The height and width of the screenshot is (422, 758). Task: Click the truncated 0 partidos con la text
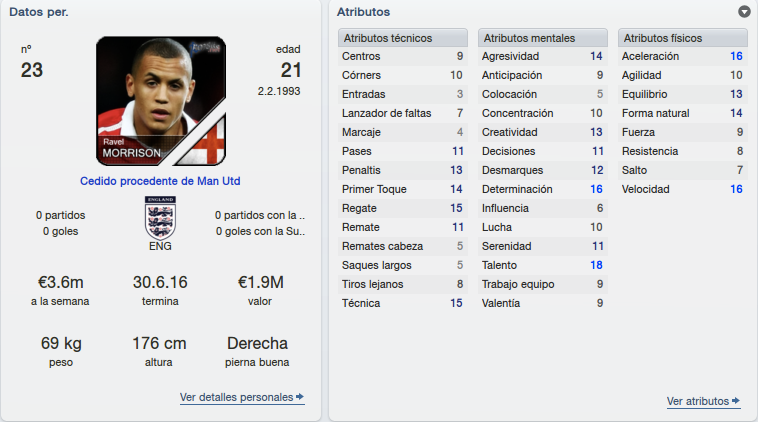click(x=260, y=215)
